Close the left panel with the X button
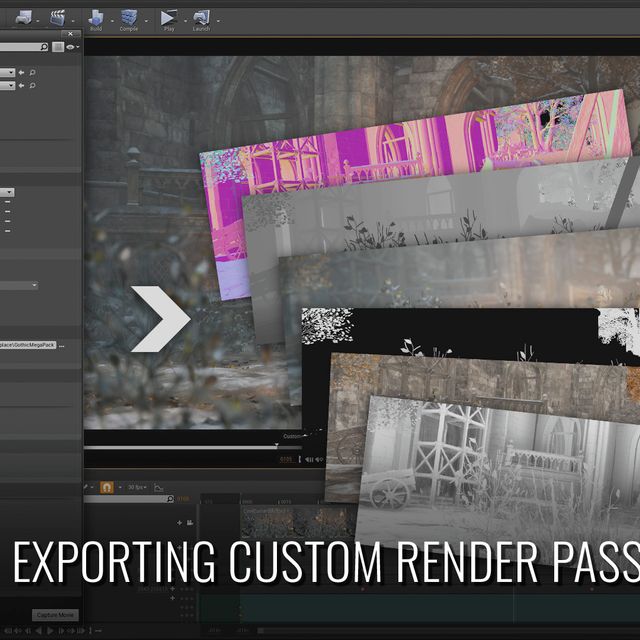This screenshot has width=640, height=640. [x=69, y=34]
